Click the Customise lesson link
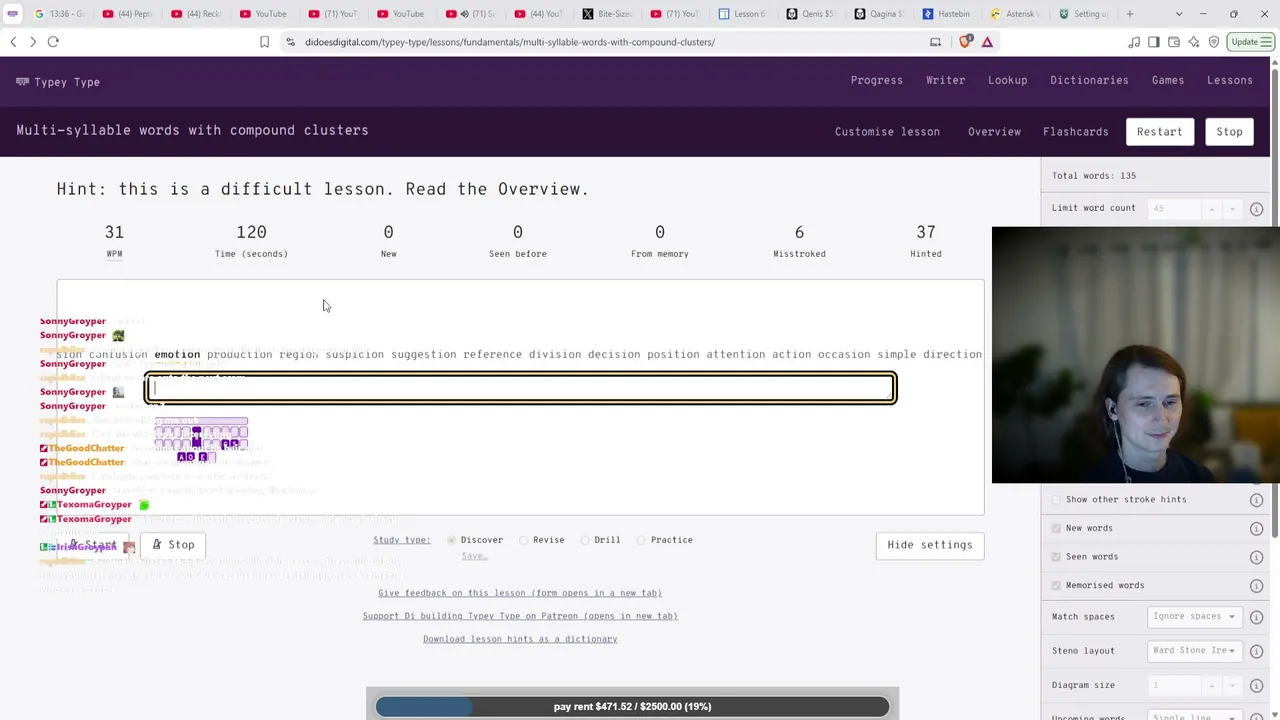Image resolution: width=1280 pixels, height=720 pixels. [x=887, y=132]
